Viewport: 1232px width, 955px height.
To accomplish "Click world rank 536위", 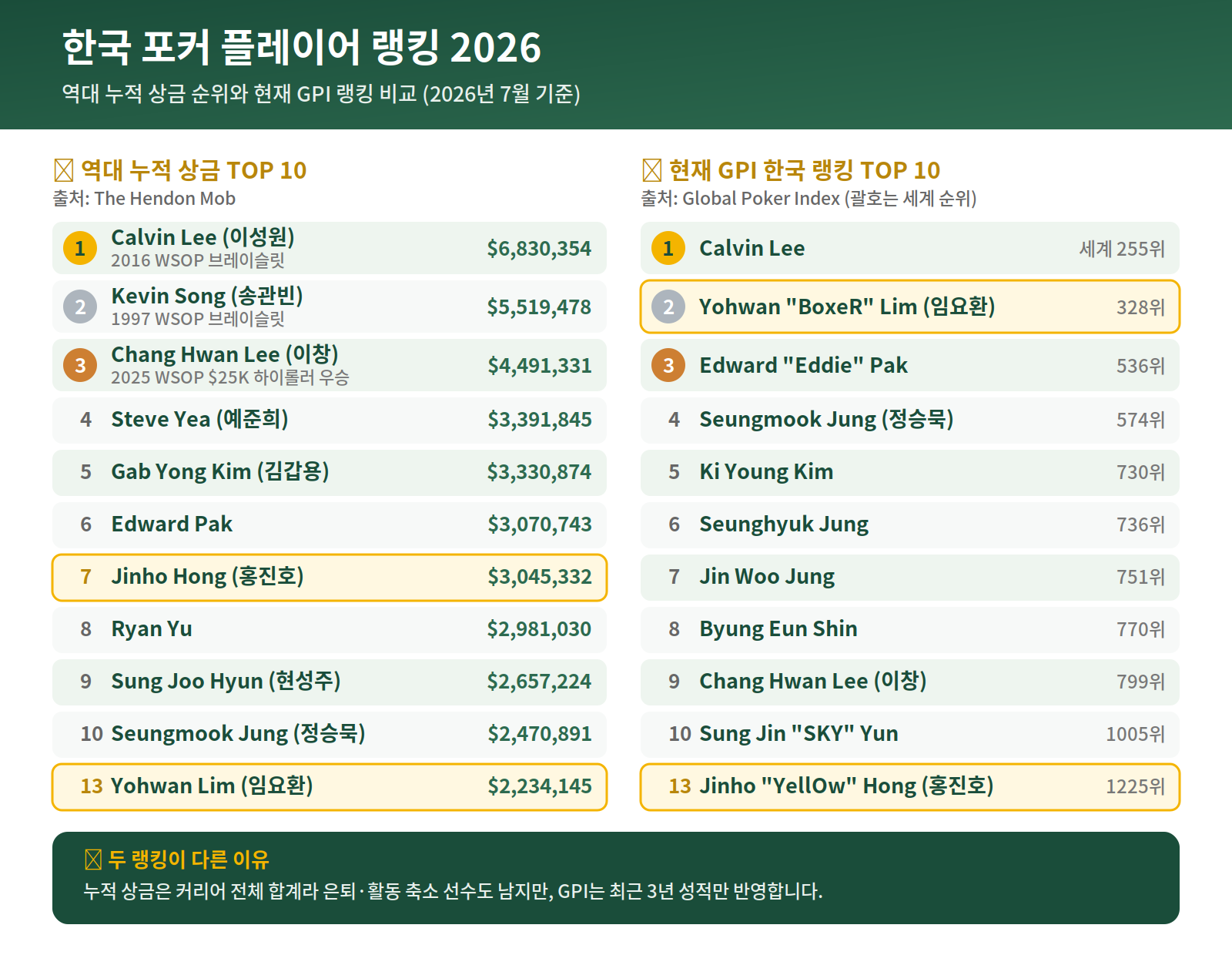I will click(x=1141, y=366).
